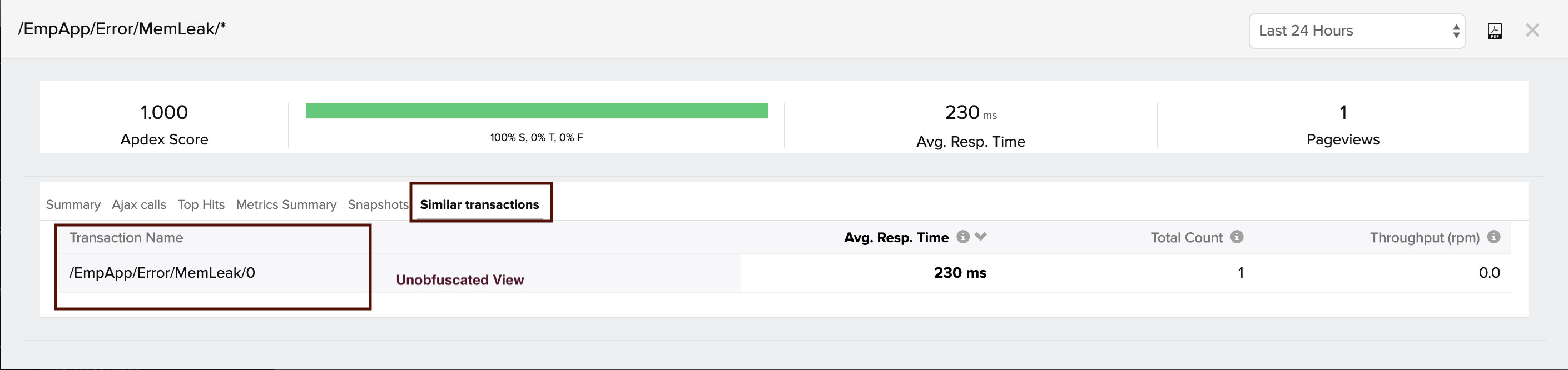Viewport: 1568px width, 370px height.
Task: Export the report as PDF
Action: (x=1495, y=31)
